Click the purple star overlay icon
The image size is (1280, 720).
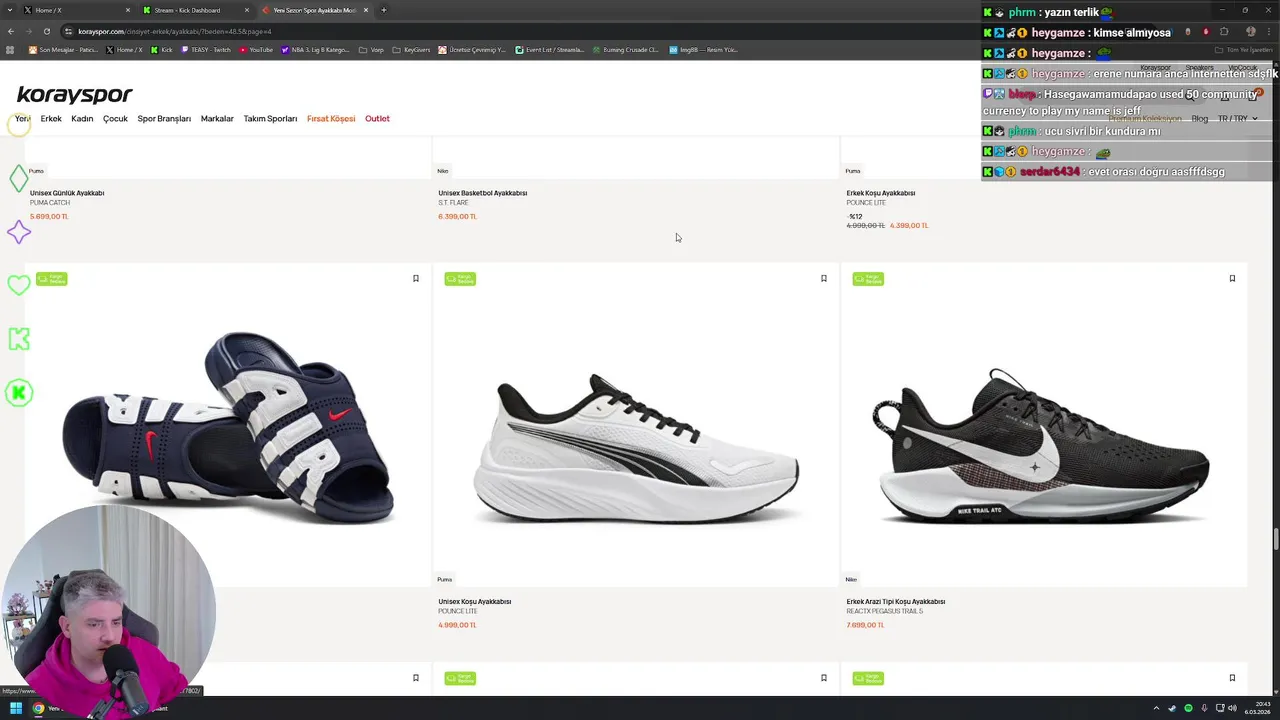(x=18, y=232)
